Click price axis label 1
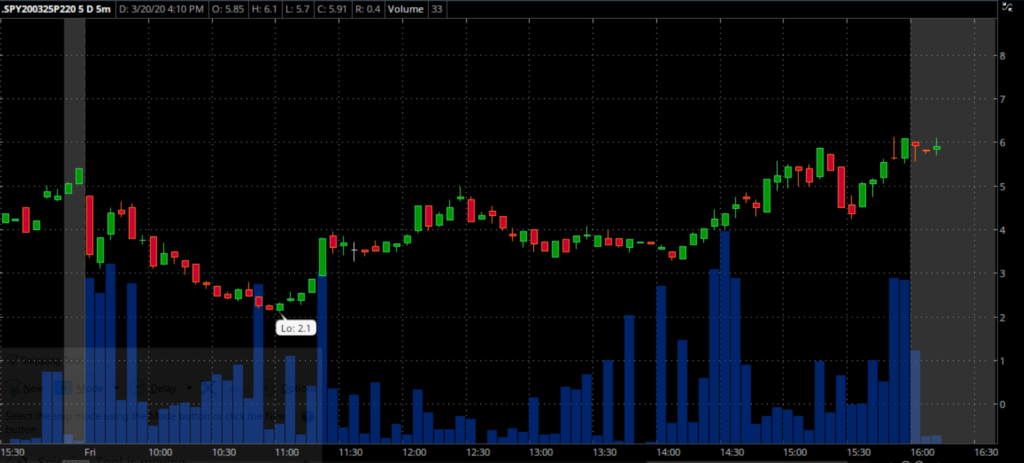 [x=1003, y=361]
